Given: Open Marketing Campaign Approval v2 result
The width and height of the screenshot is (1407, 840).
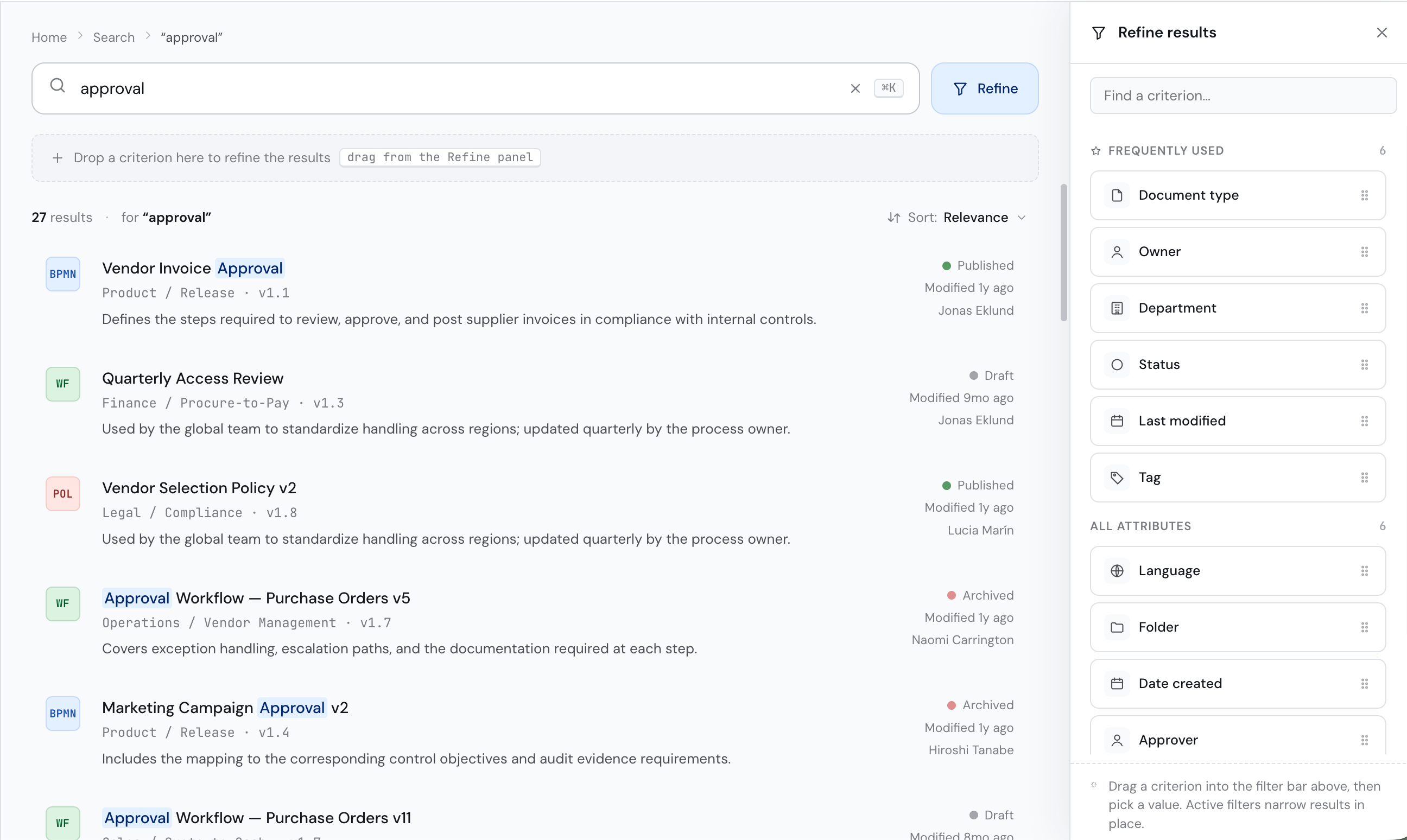Looking at the screenshot, I should [225, 708].
